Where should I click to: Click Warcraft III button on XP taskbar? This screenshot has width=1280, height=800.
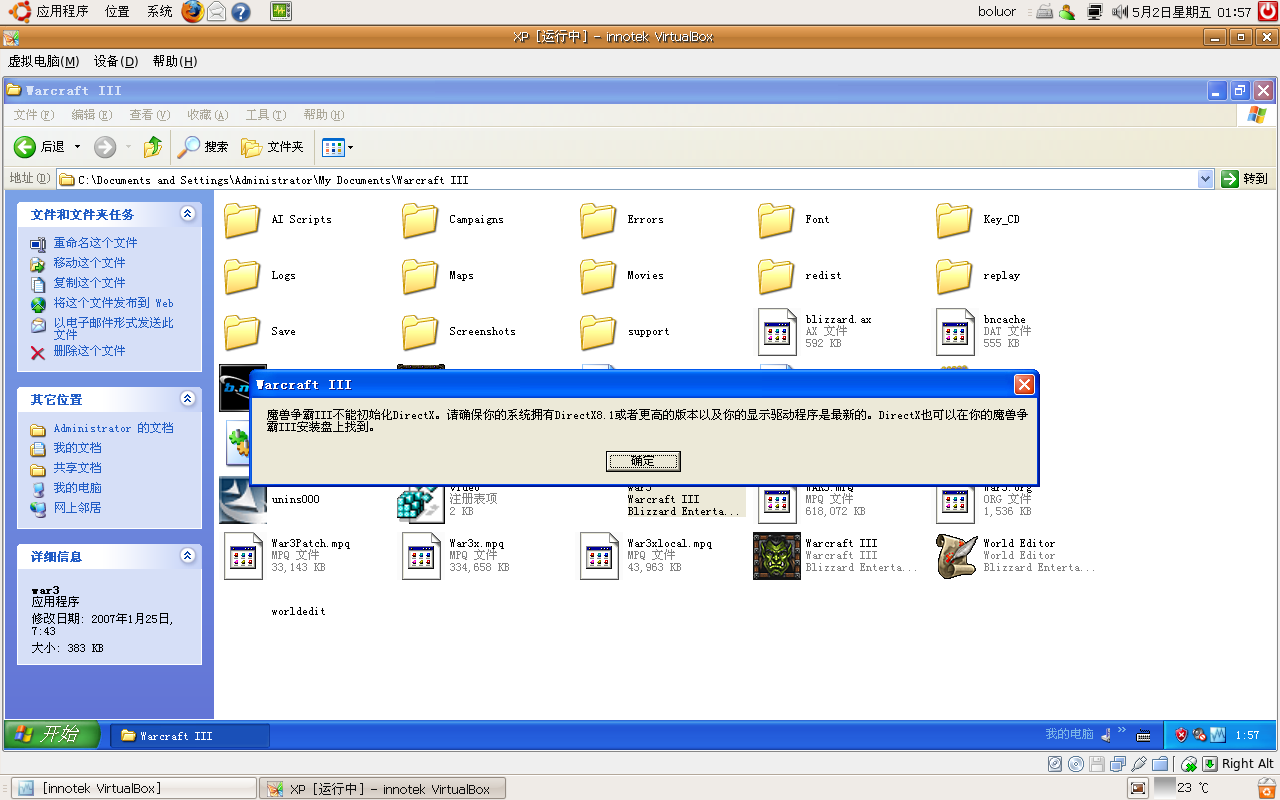click(x=190, y=736)
